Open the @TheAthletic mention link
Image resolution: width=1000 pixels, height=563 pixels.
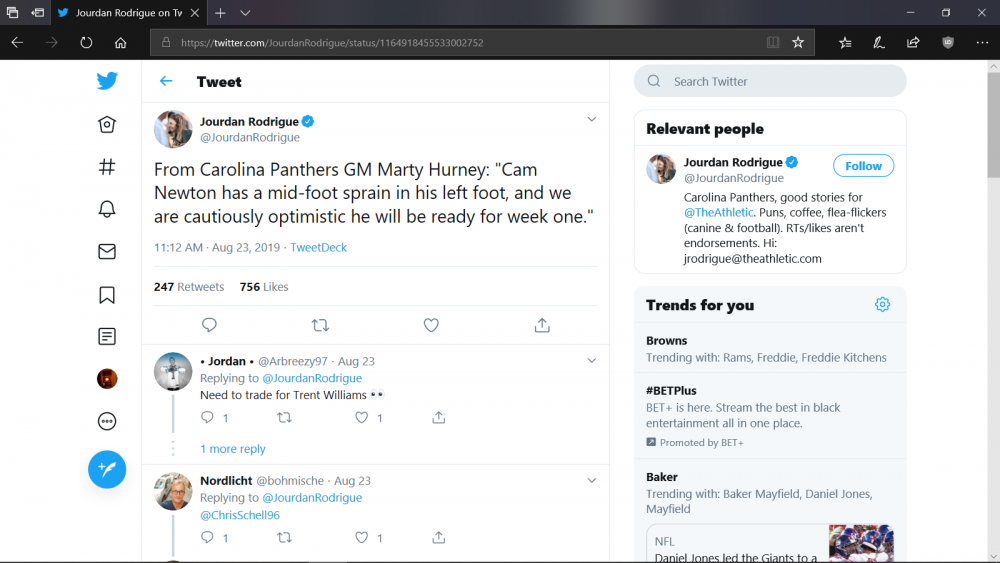pos(719,212)
